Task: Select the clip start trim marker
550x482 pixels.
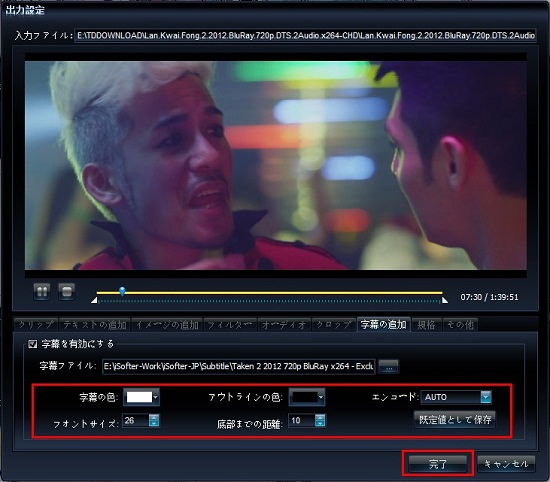Action: [94, 300]
